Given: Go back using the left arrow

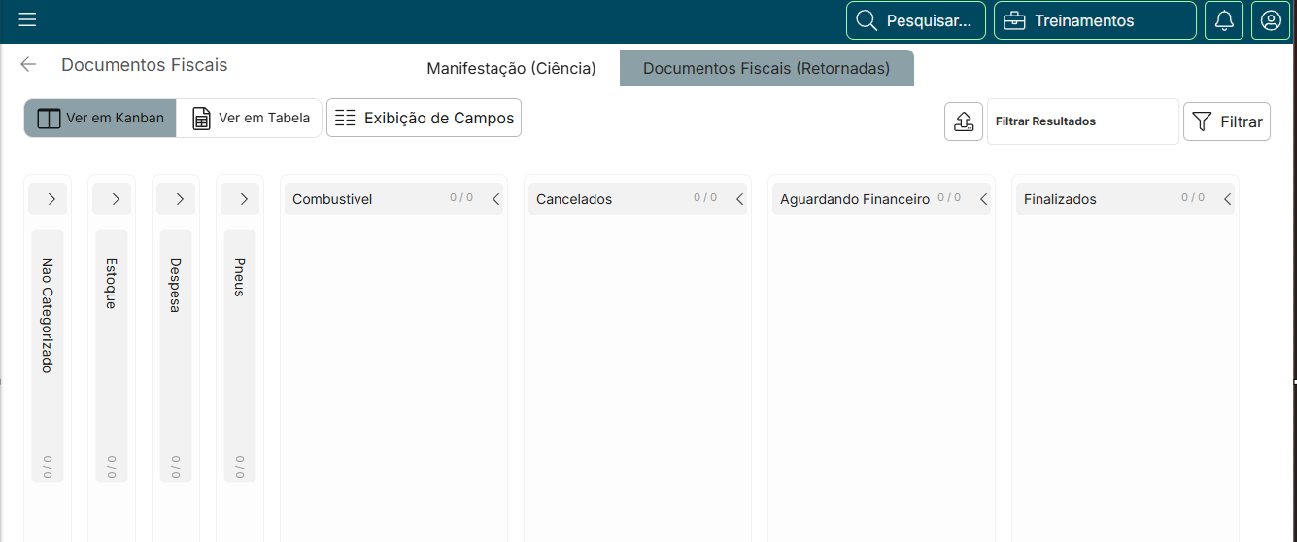Looking at the screenshot, I should [28, 65].
